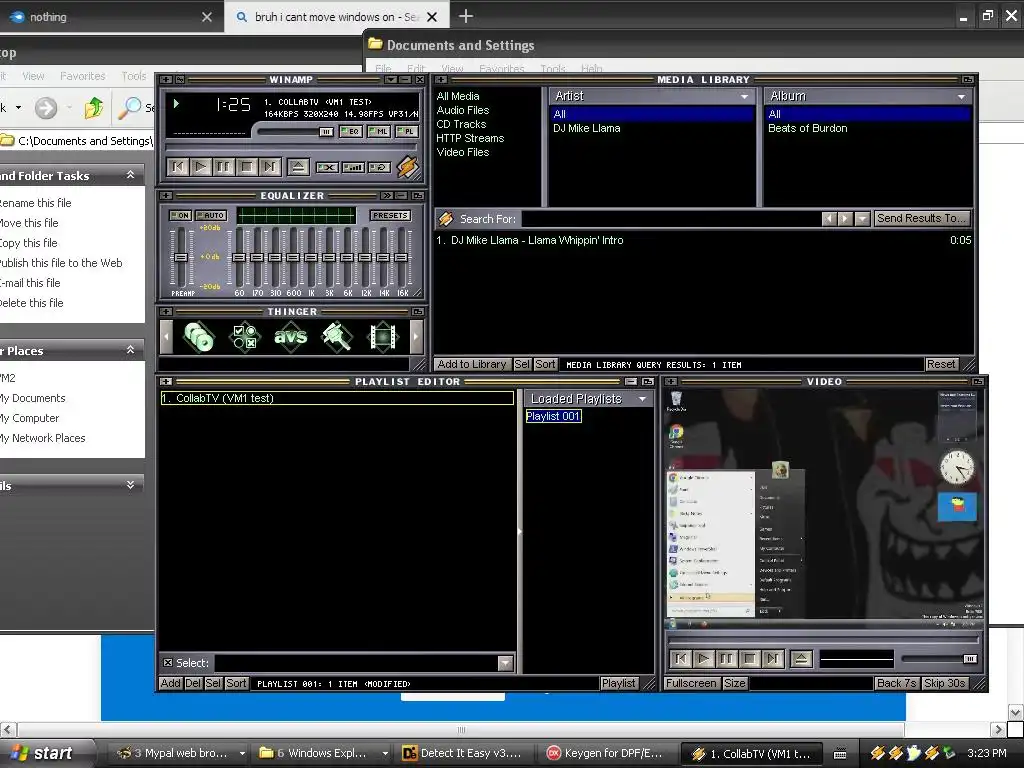Click Send Results To button
This screenshot has width=1024, height=768.
[x=921, y=218]
